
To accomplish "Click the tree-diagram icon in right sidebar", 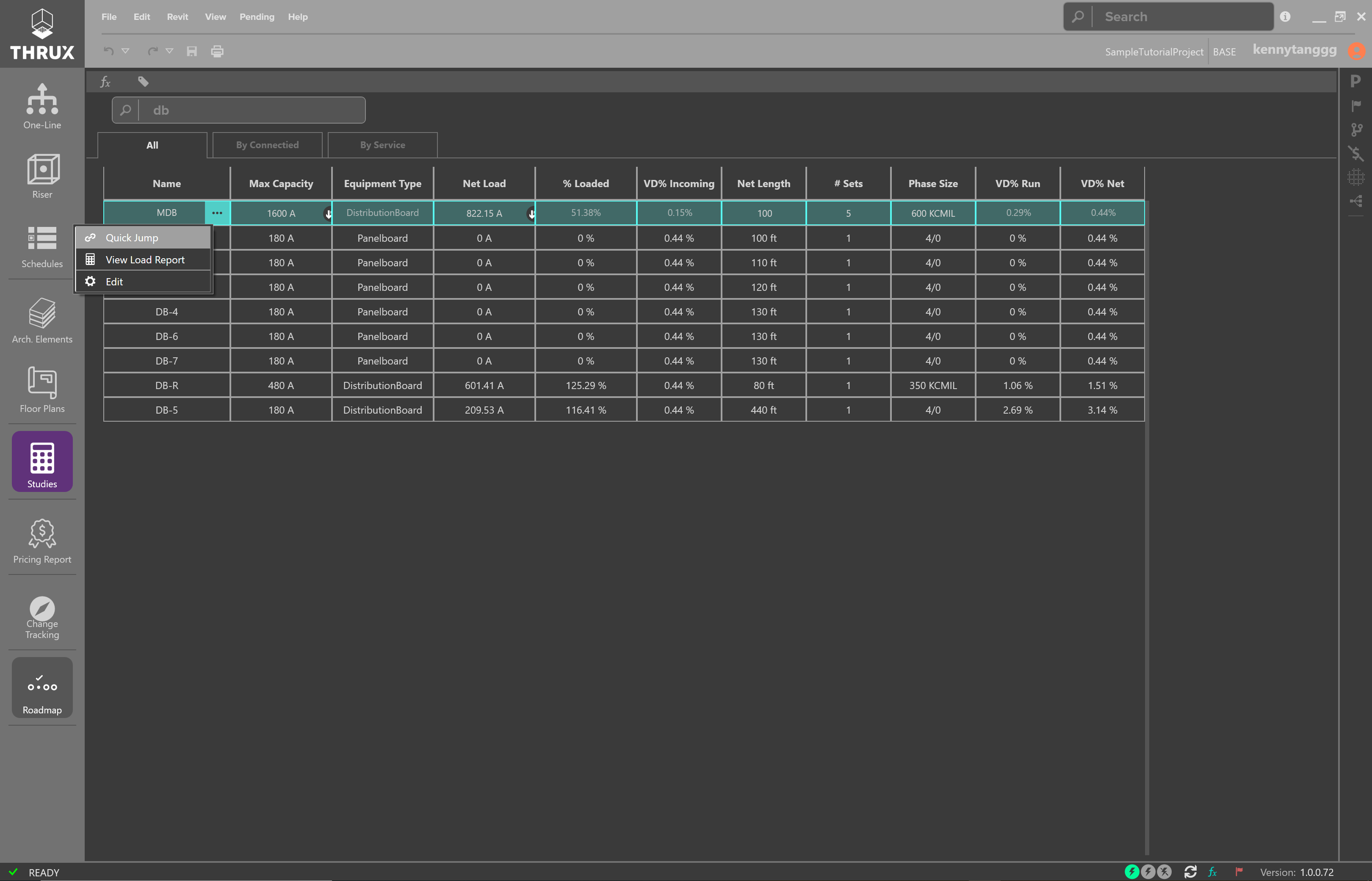I will pyautogui.click(x=1355, y=201).
